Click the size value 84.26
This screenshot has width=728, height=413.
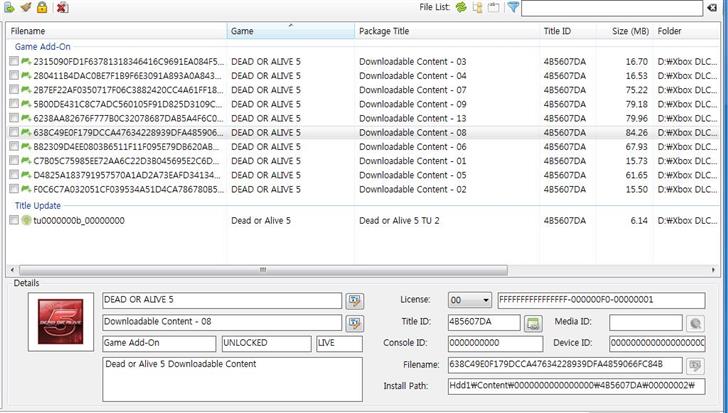[636, 132]
